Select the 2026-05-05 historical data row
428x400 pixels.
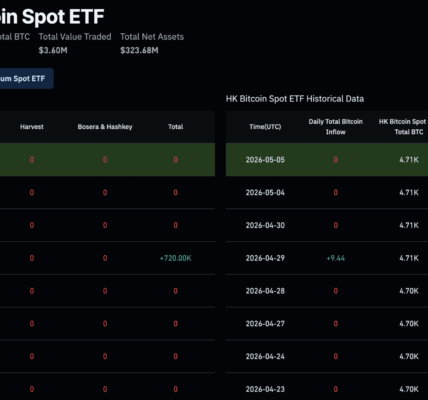pos(327,160)
